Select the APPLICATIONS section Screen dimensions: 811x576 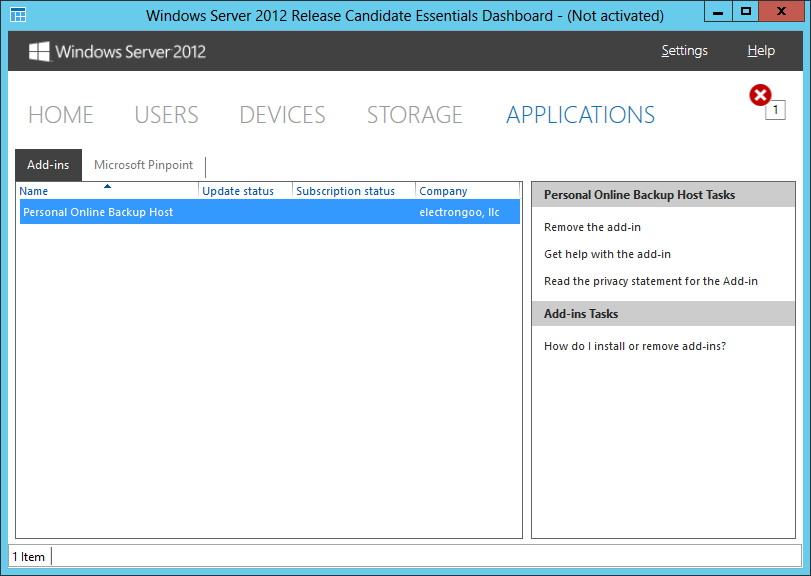coord(580,115)
